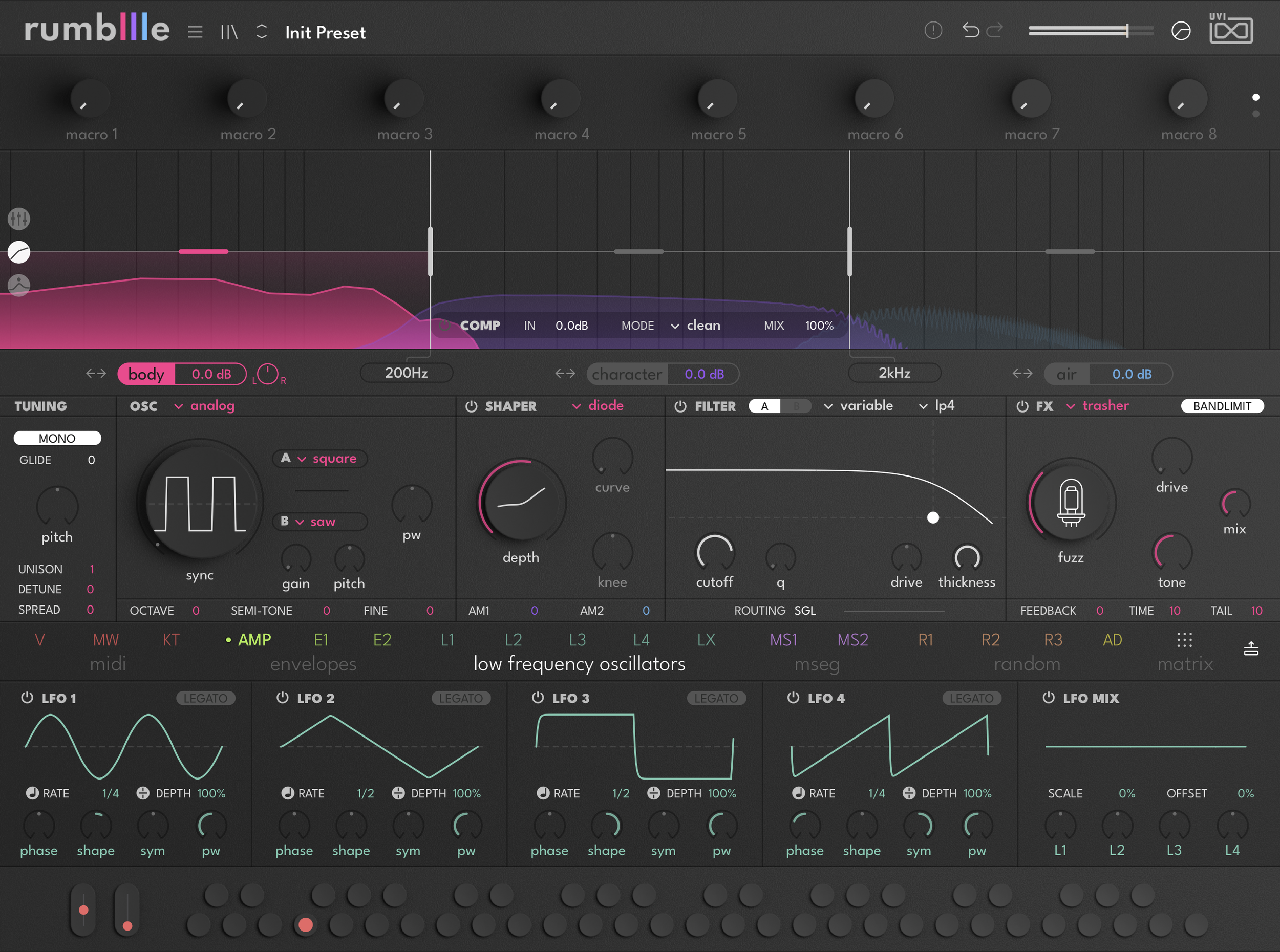Open the modulation matrix grid icon
The width and height of the screenshot is (1280, 952).
click(x=1184, y=640)
